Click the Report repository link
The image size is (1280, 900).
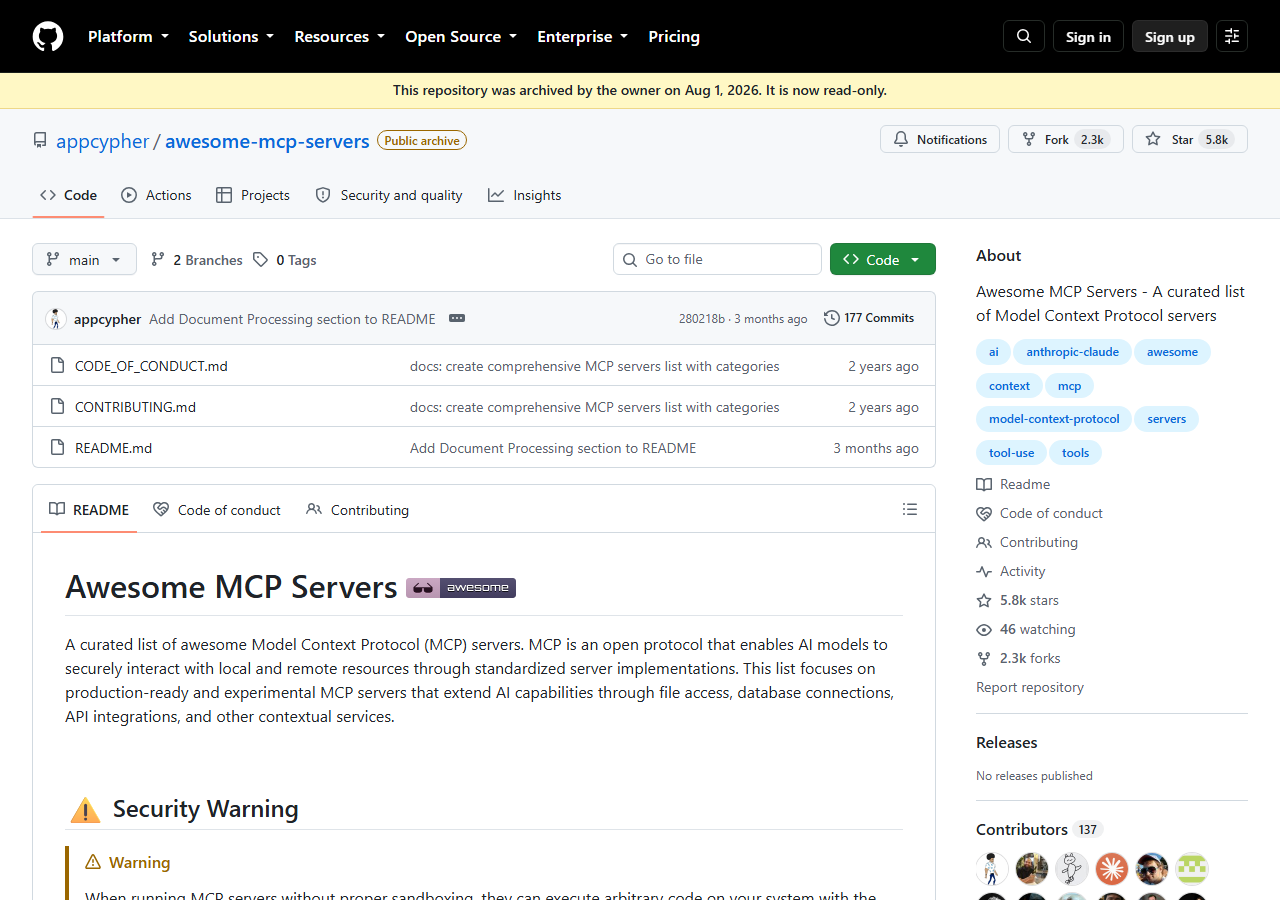tap(1030, 687)
